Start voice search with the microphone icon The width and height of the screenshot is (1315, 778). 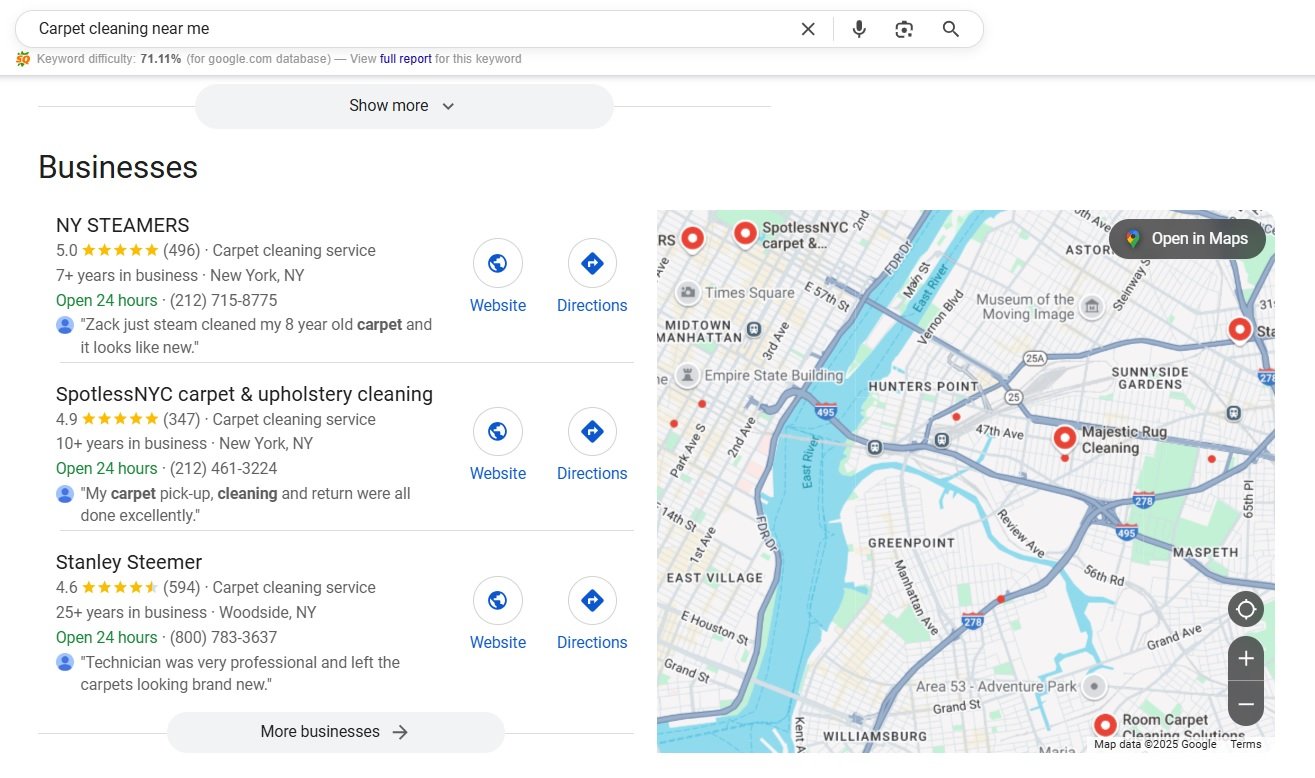(x=859, y=29)
